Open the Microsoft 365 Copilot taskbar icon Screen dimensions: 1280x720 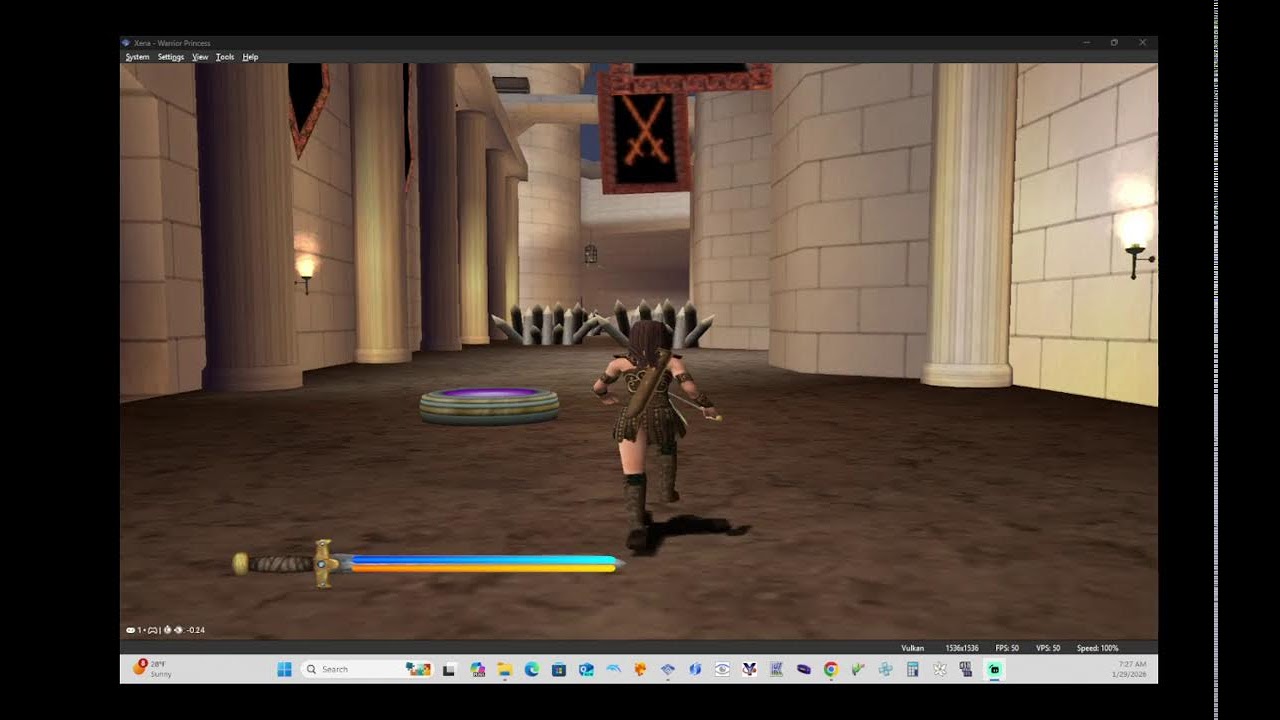(x=477, y=669)
